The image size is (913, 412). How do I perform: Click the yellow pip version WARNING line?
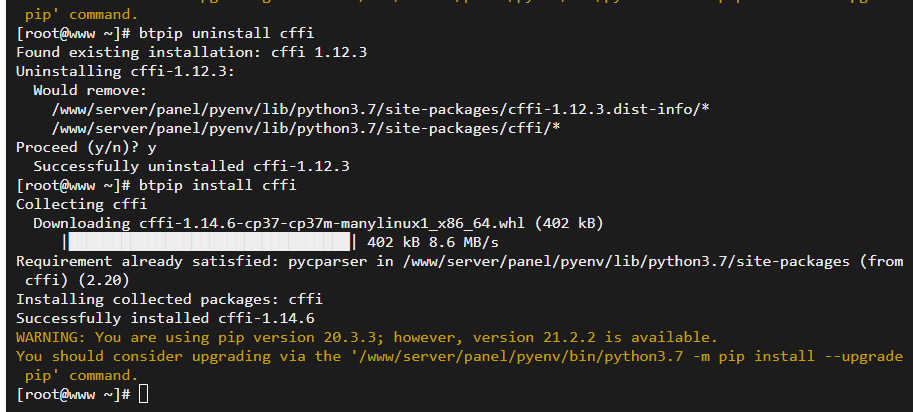pos(367,337)
